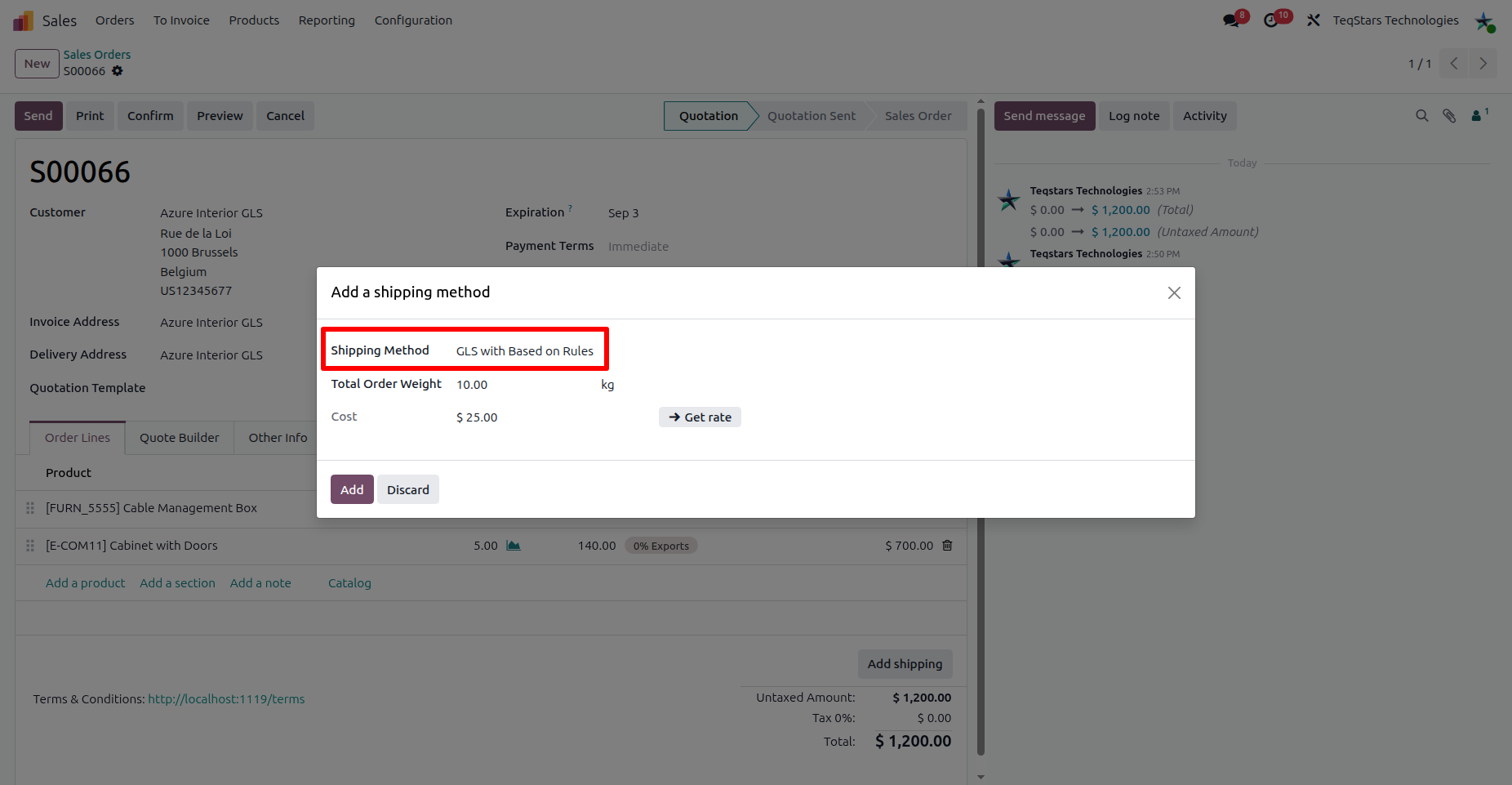
Task: Open the user avatar star icon
Action: pos(1485,21)
